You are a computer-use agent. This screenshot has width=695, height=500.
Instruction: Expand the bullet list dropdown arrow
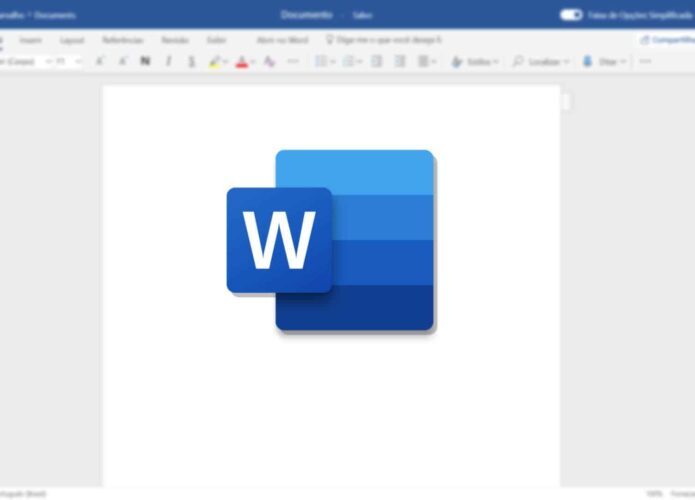point(333,62)
